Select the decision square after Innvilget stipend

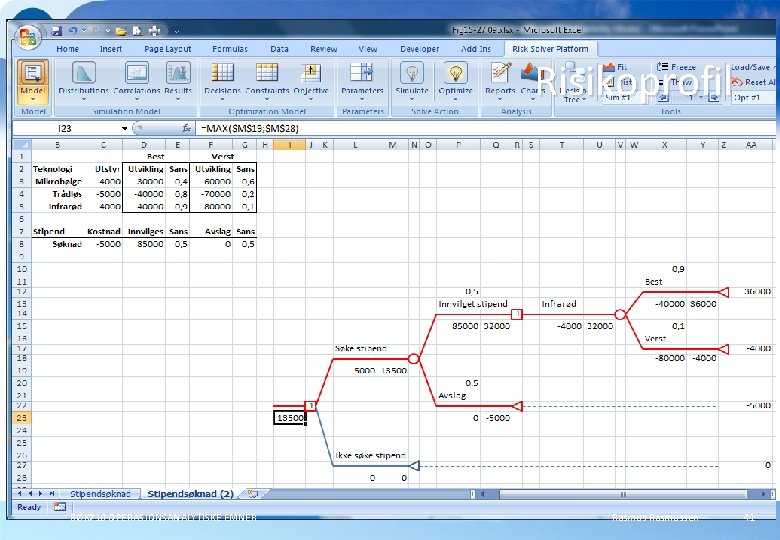point(517,314)
